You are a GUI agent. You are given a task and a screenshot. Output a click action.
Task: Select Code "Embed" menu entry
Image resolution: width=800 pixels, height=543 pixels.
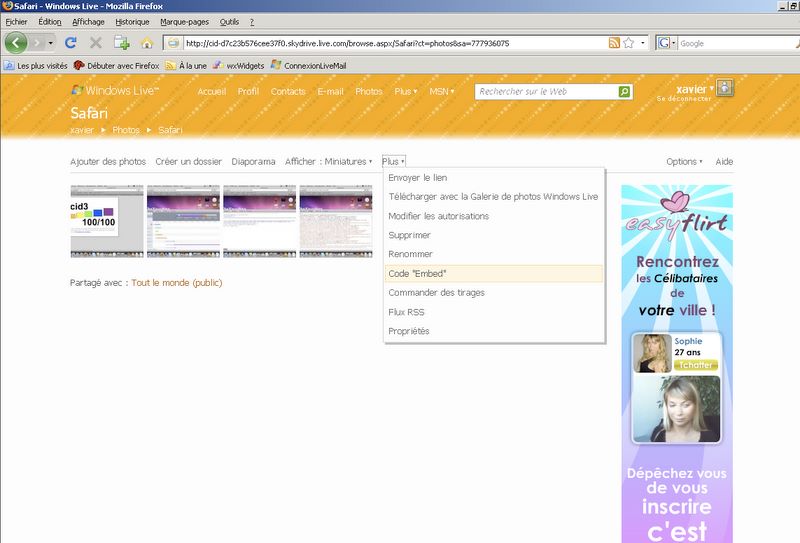click(494, 274)
